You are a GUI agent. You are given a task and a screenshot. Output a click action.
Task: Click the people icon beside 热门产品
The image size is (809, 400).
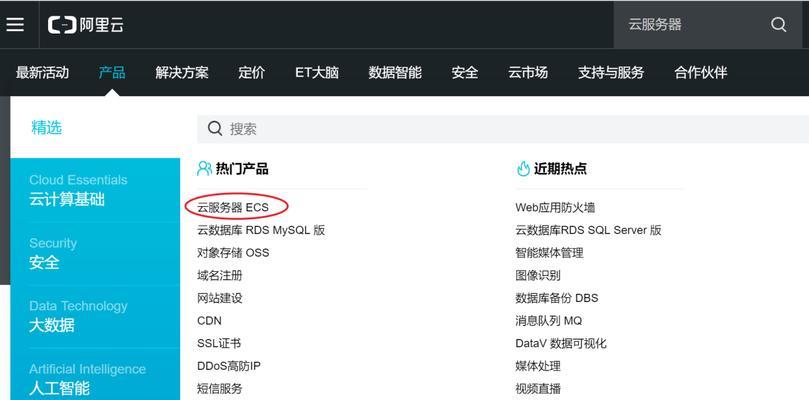(x=204, y=169)
